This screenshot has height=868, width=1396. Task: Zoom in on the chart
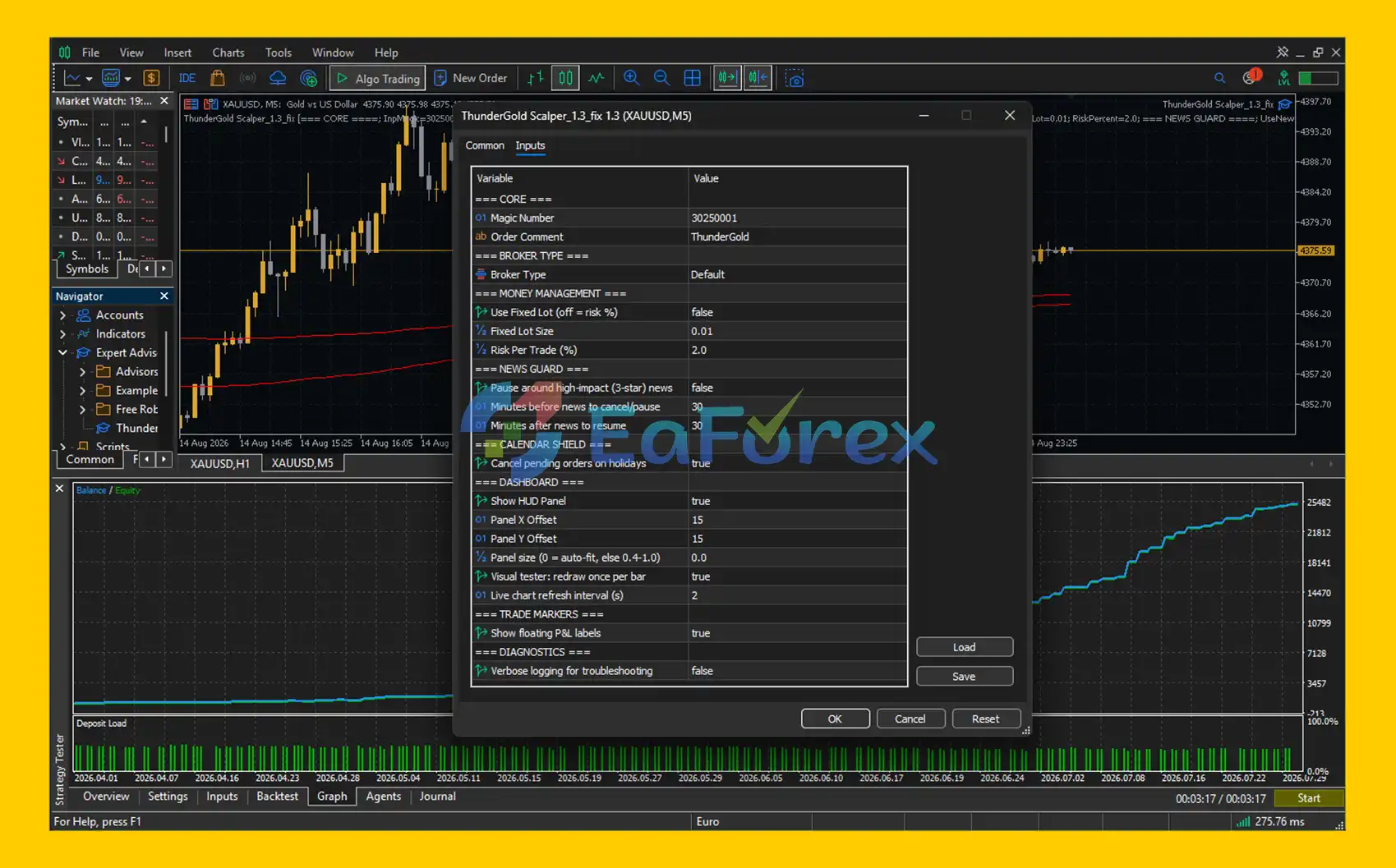631,78
